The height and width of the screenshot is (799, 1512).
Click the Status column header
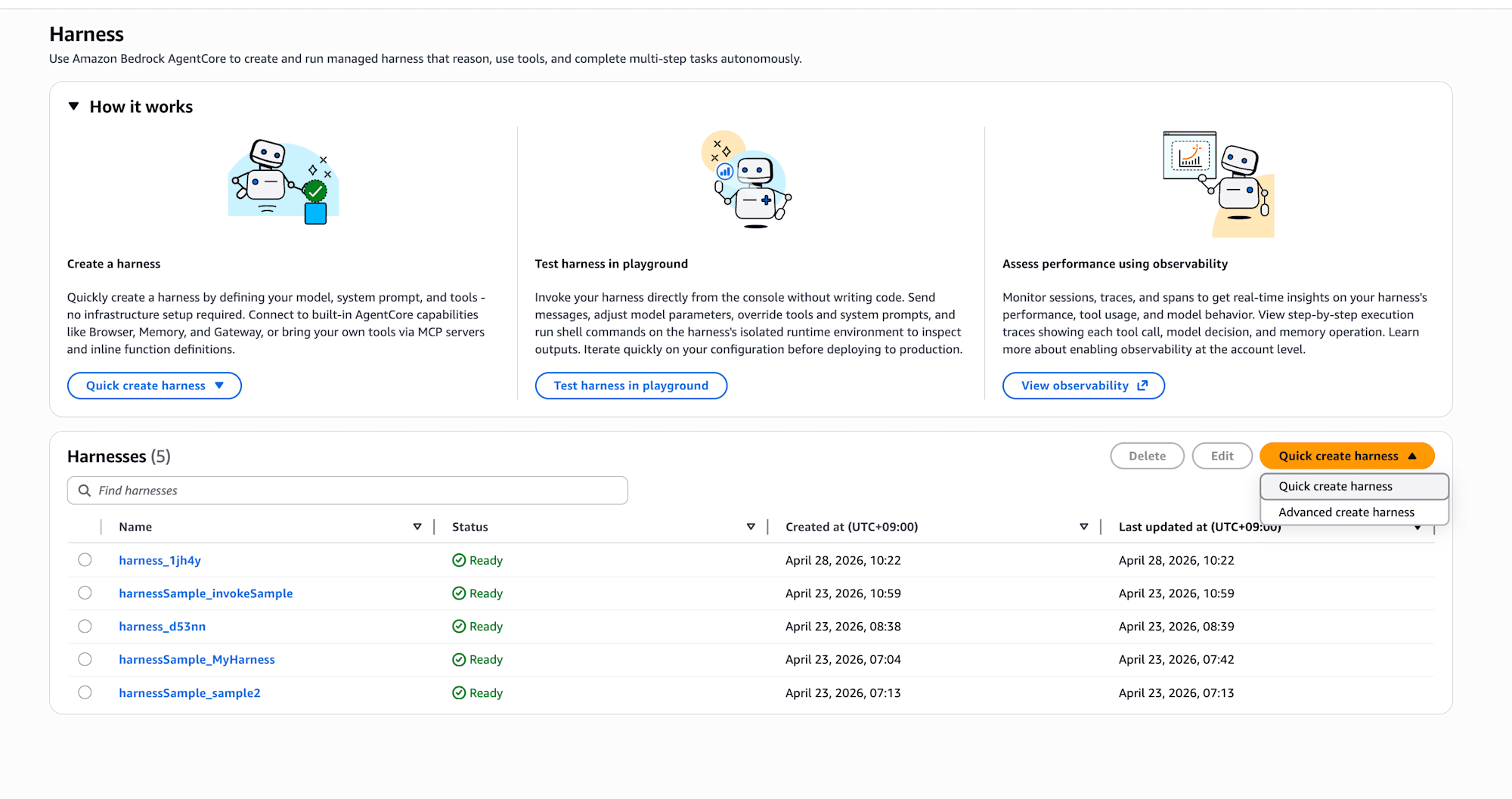tap(470, 527)
